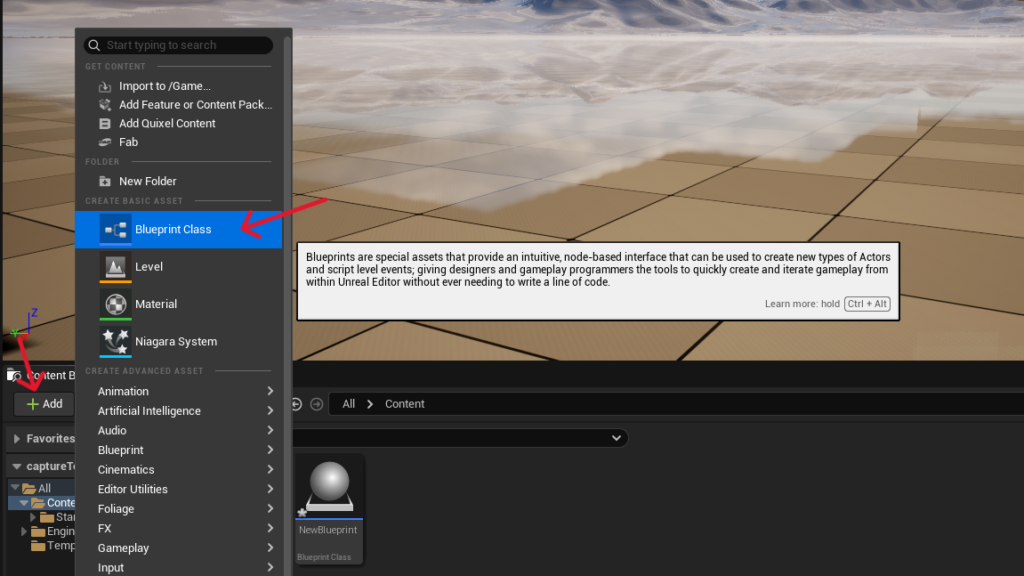Expand the Input submenu

click(x=178, y=567)
